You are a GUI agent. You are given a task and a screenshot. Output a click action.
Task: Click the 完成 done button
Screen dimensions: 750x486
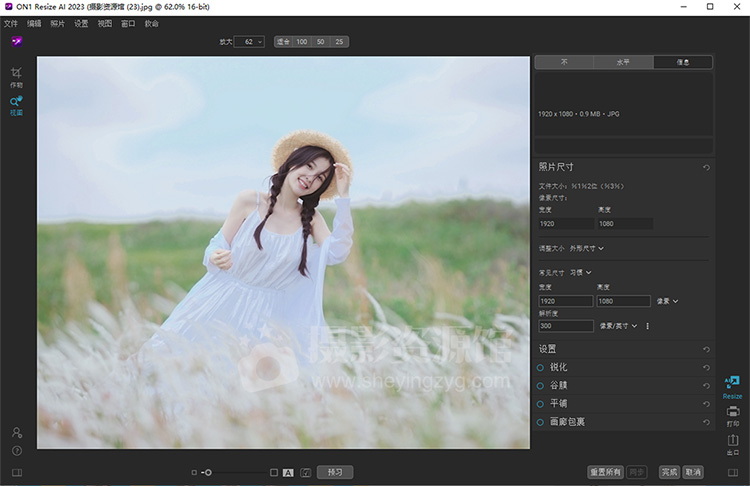(x=668, y=472)
